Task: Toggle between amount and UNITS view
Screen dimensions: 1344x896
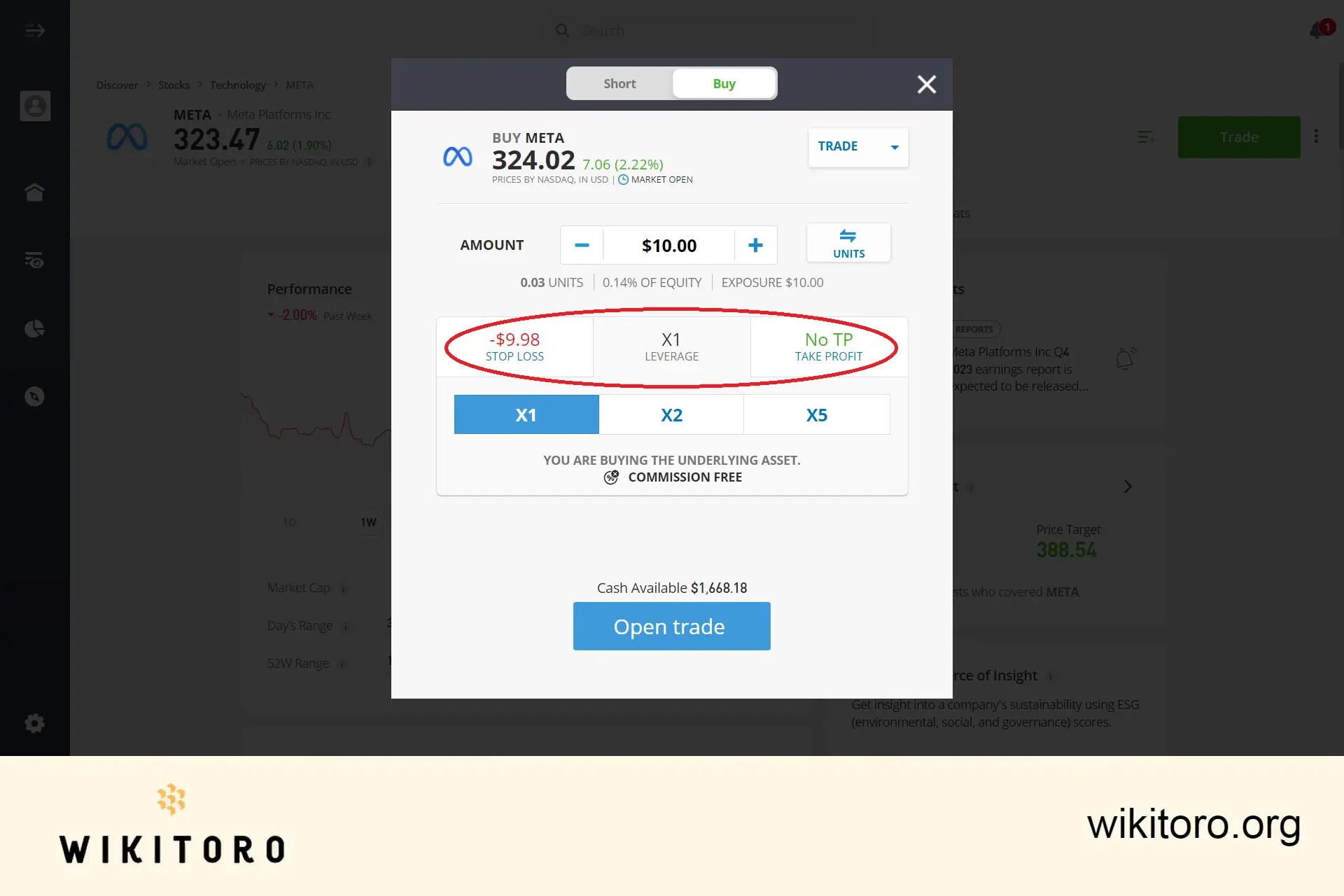Action: click(x=848, y=243)
